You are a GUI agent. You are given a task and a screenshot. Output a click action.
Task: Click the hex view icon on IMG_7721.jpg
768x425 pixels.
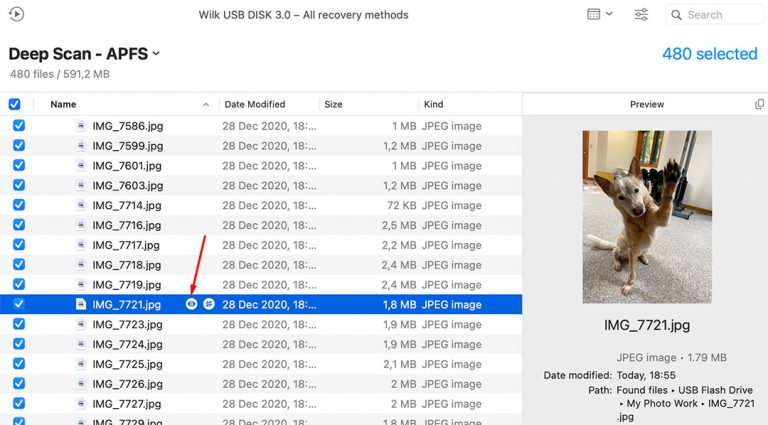(209, 304)
